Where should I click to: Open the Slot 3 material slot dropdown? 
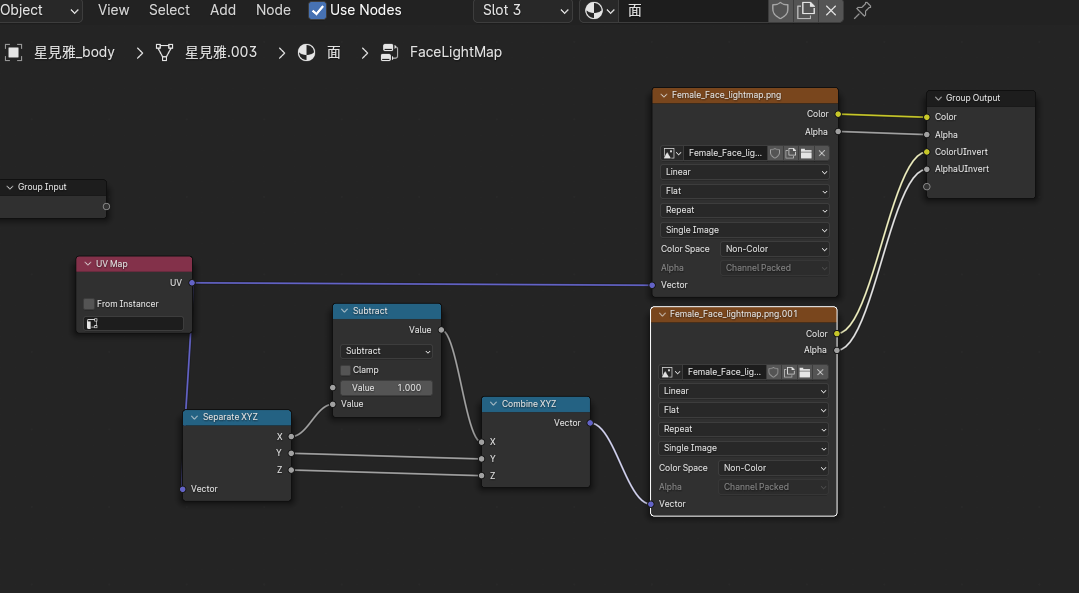[x=523, y=11]
